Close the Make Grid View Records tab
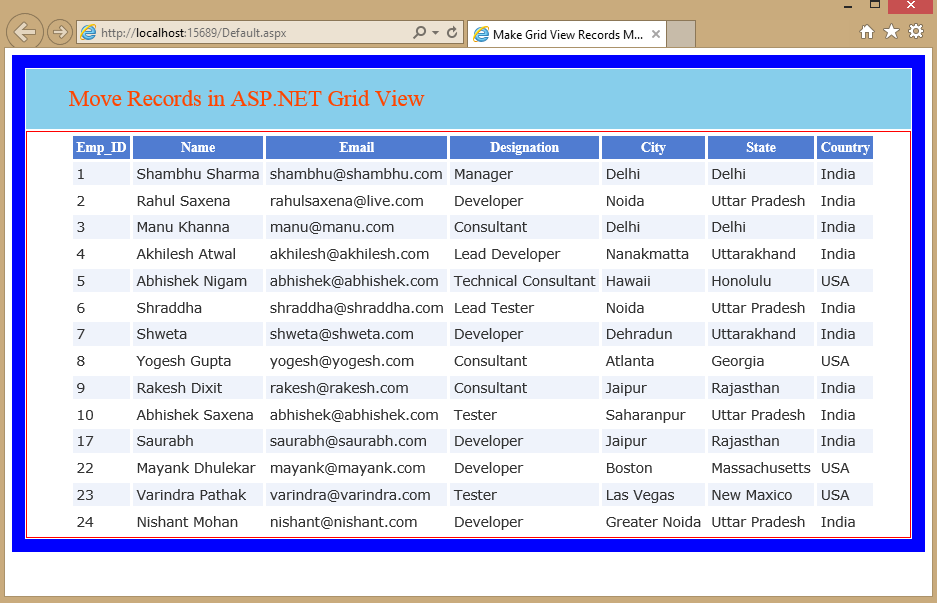937x603 pixels. pos(656,34)
